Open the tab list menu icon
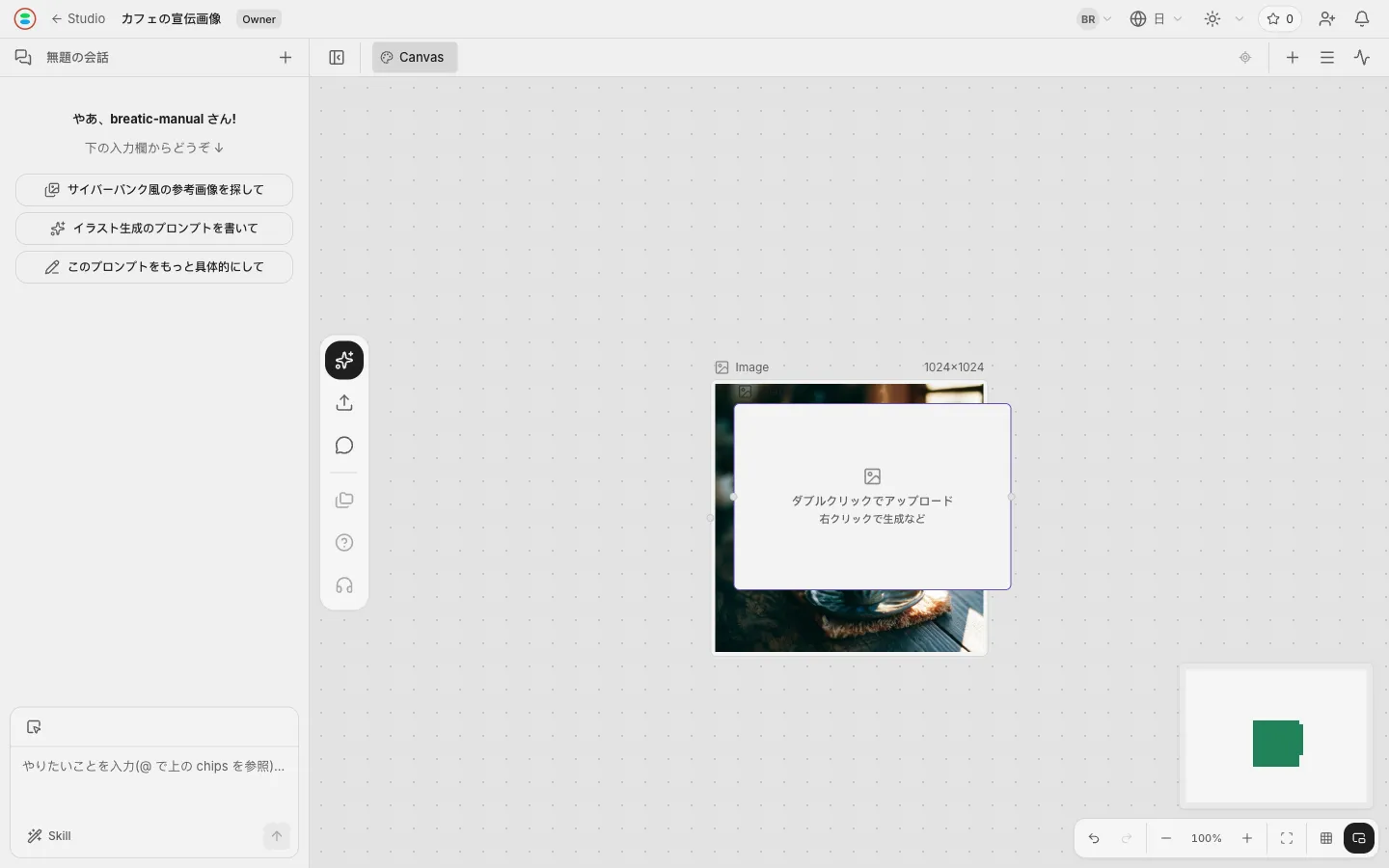The height and width of the screenshot is (868, 1389). tap(1327, 58)
